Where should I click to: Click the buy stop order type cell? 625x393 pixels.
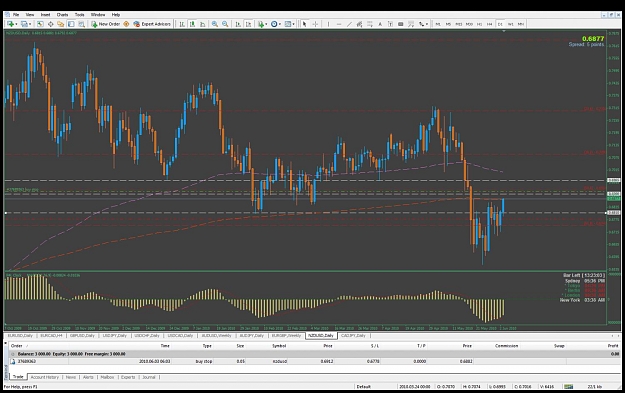[x=204, y=362]
